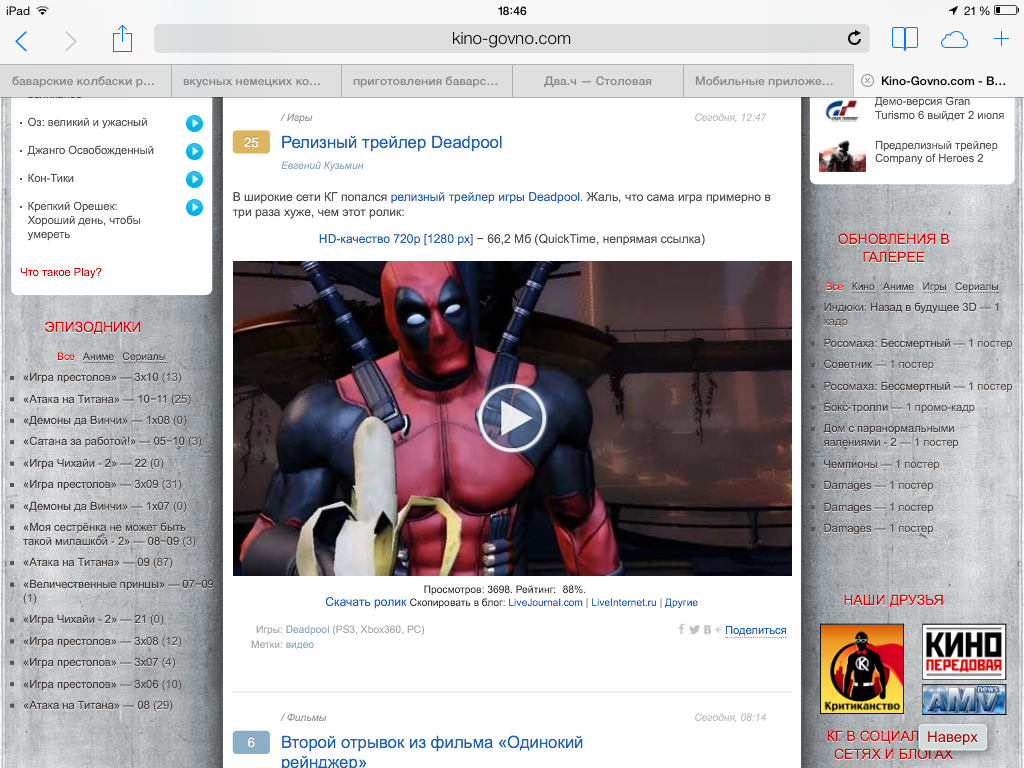The image size is (1024, 768).
Task: Add a new tab with plus icon
Action: pos(1001,39)
